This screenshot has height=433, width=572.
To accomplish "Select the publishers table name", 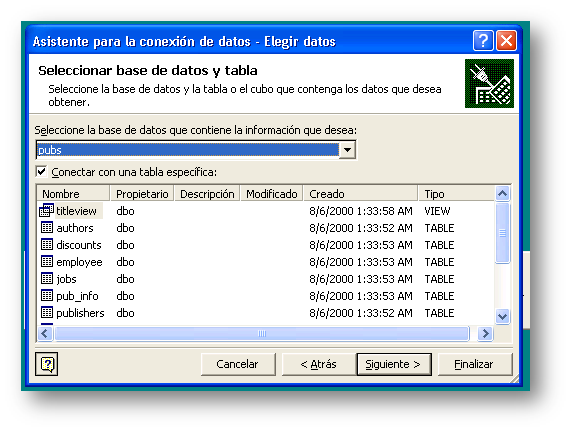I will [x=80, y=313].
